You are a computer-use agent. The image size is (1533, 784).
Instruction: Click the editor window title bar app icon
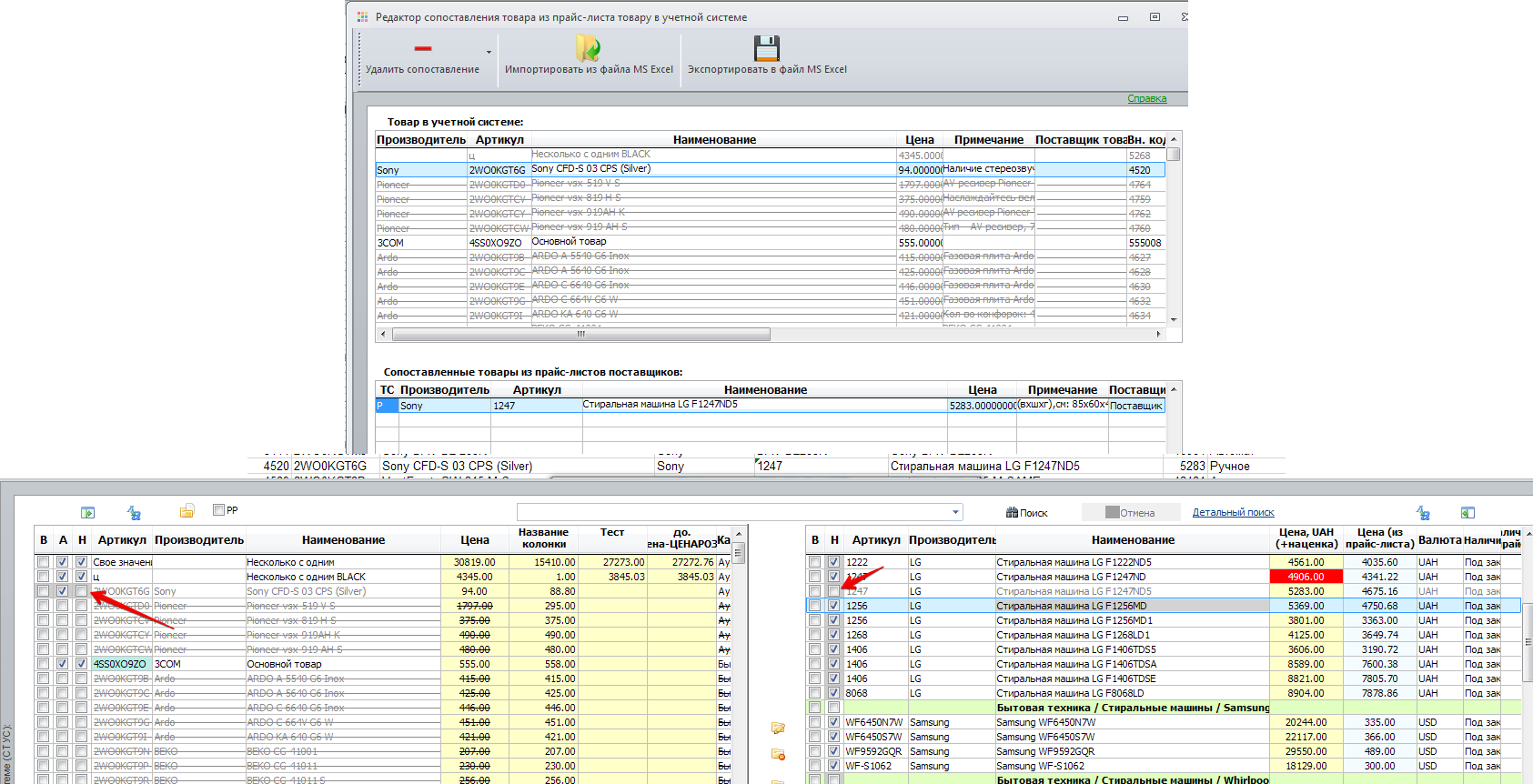(x=363, y=17)
